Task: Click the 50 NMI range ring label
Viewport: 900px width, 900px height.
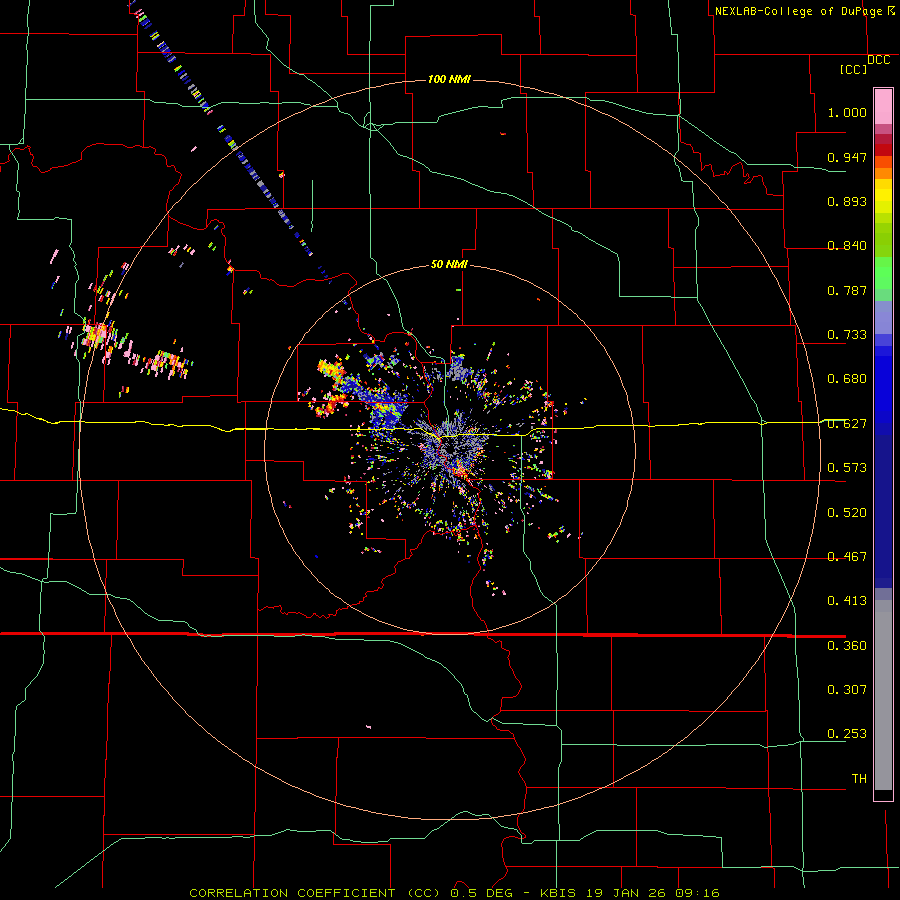Action: pos(449,265)
